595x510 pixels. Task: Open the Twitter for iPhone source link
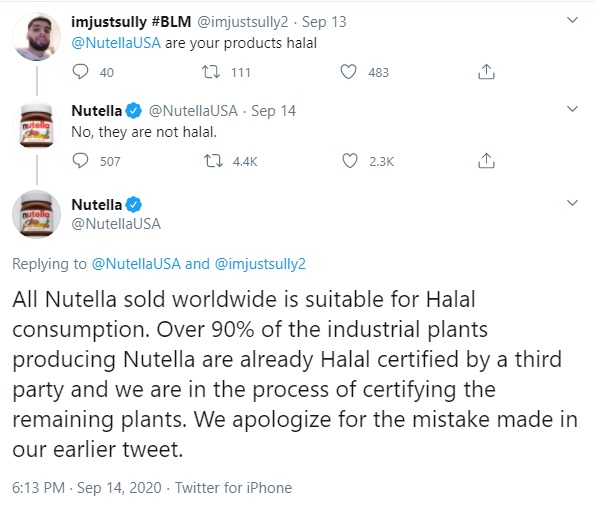(x=233, y=488)
